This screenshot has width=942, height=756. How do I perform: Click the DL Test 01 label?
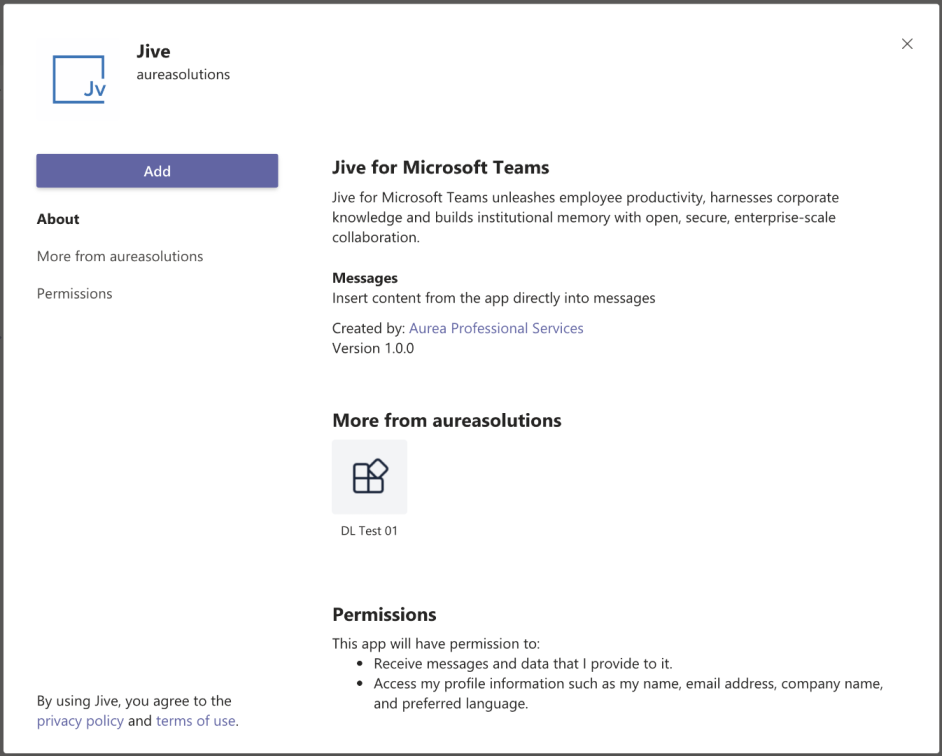click(369, 531)
